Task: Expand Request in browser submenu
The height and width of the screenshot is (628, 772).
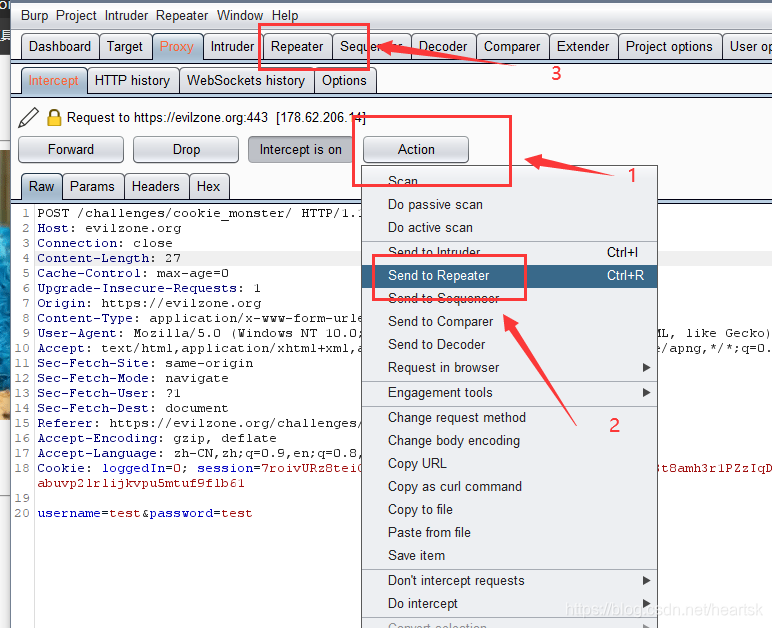Action: pos(510,368)
